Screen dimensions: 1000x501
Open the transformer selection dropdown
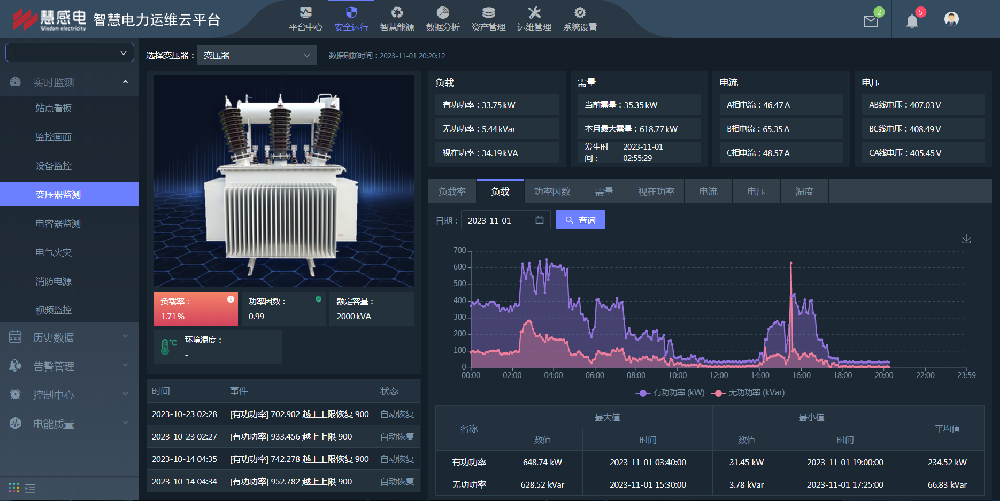[256, 56]
